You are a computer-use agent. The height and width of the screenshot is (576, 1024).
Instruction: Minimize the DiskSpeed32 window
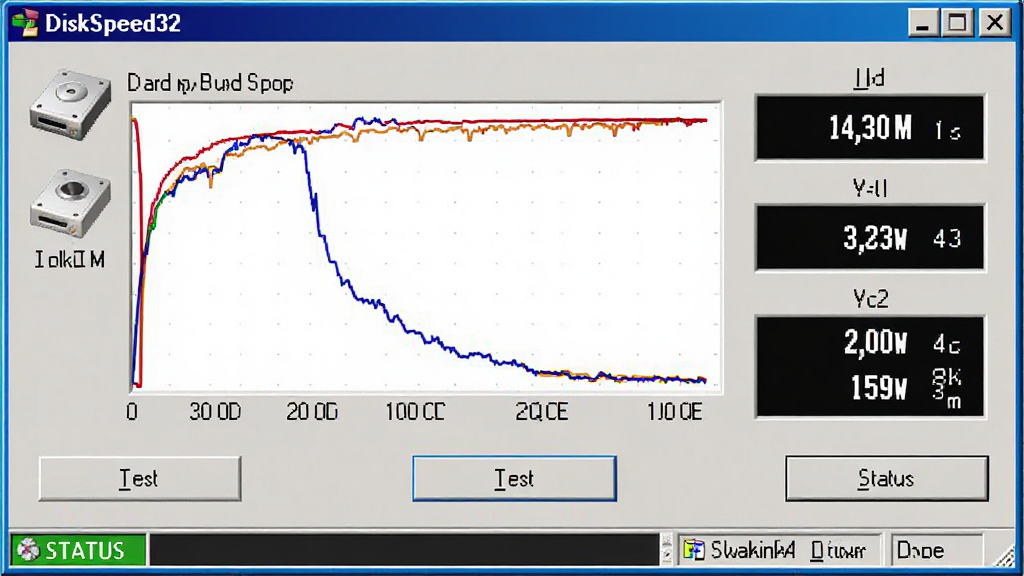coord(923,24)
